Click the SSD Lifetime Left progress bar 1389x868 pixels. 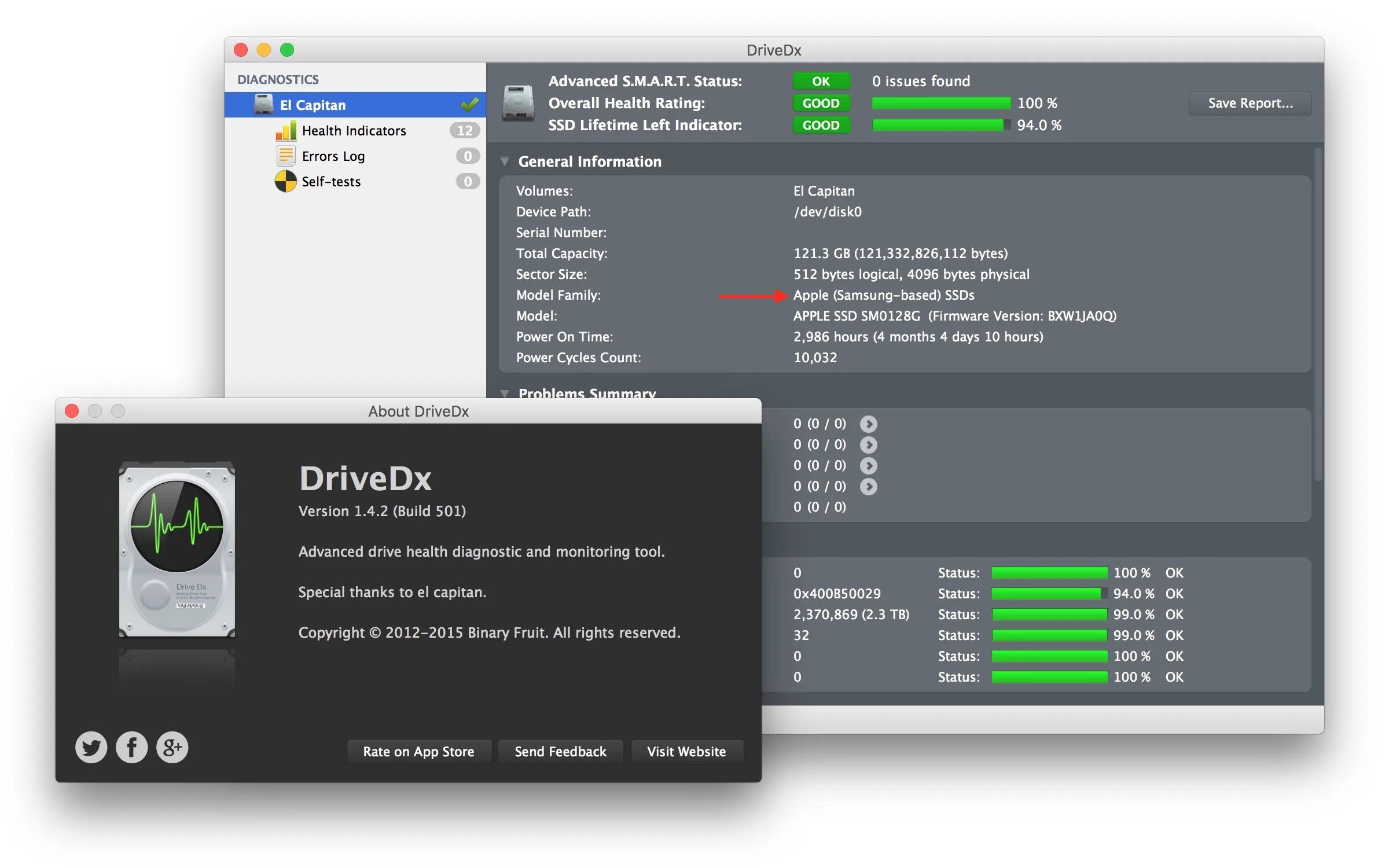pos(941,125)
